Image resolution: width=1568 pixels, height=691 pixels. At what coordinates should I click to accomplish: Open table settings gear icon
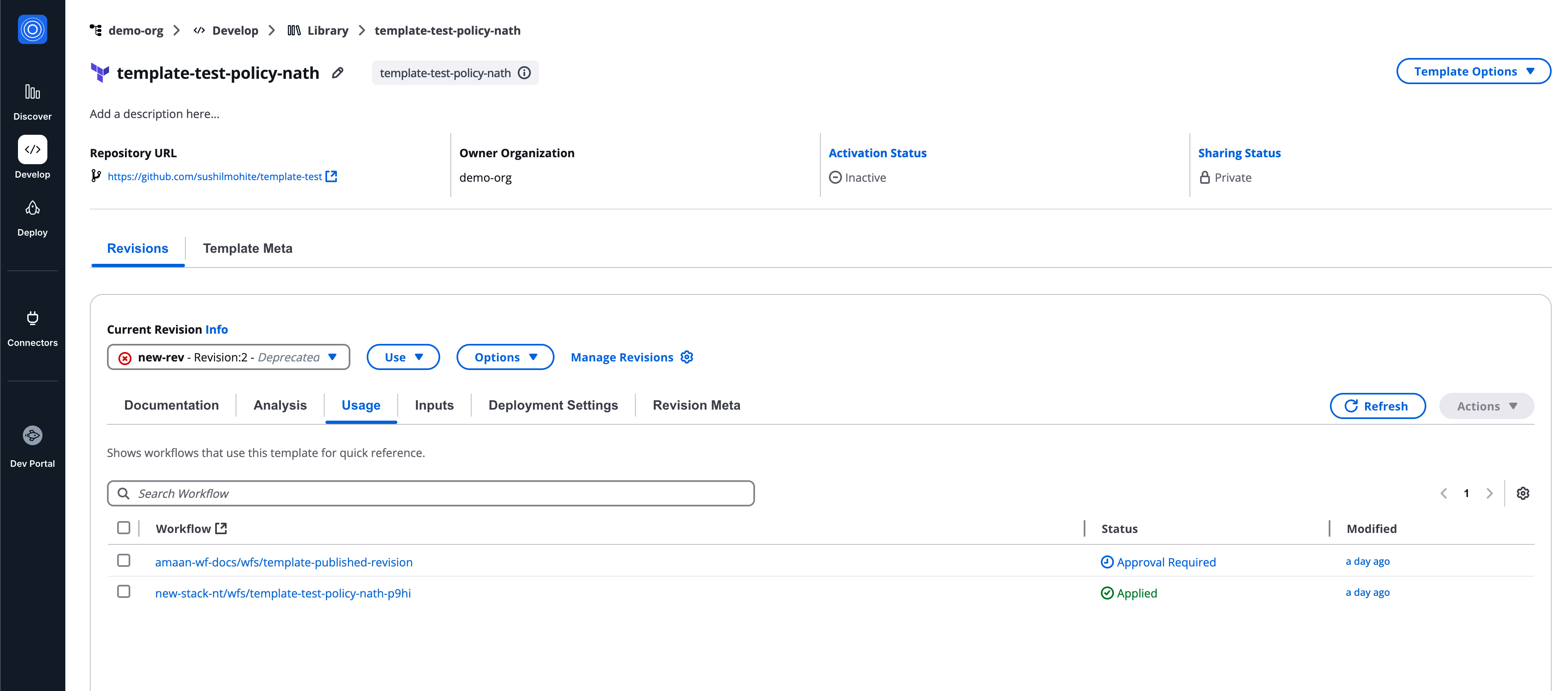(x=1522, y=493)
